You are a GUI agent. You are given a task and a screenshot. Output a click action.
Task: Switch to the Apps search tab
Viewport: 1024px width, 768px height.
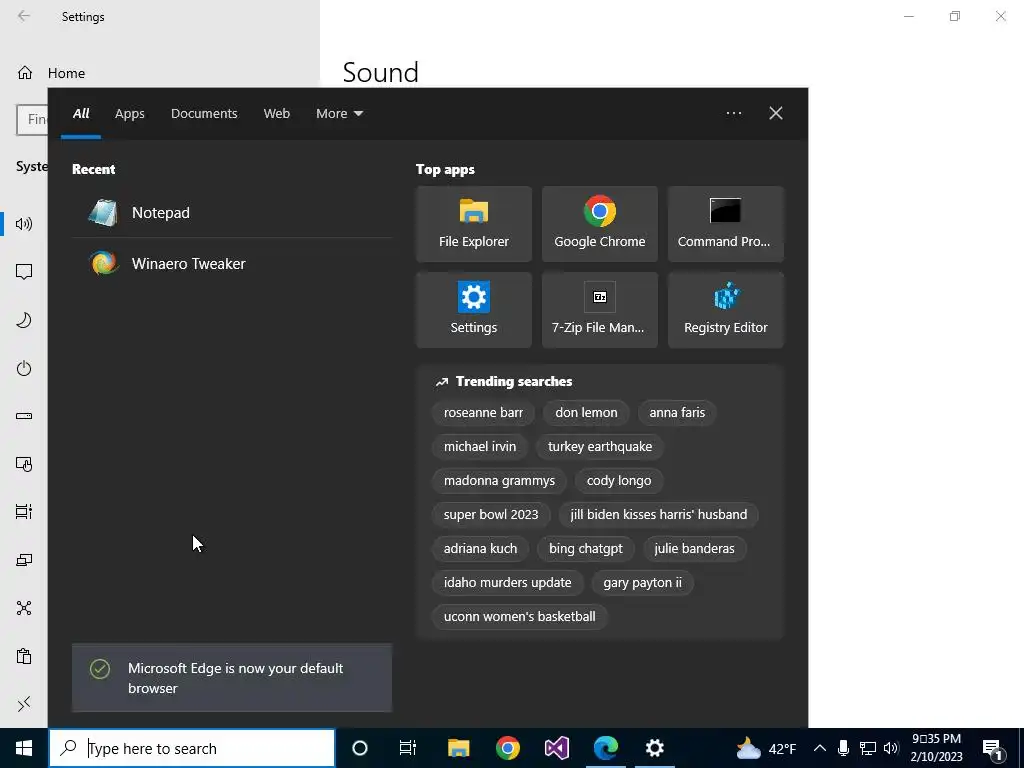[x=129, y=114]
